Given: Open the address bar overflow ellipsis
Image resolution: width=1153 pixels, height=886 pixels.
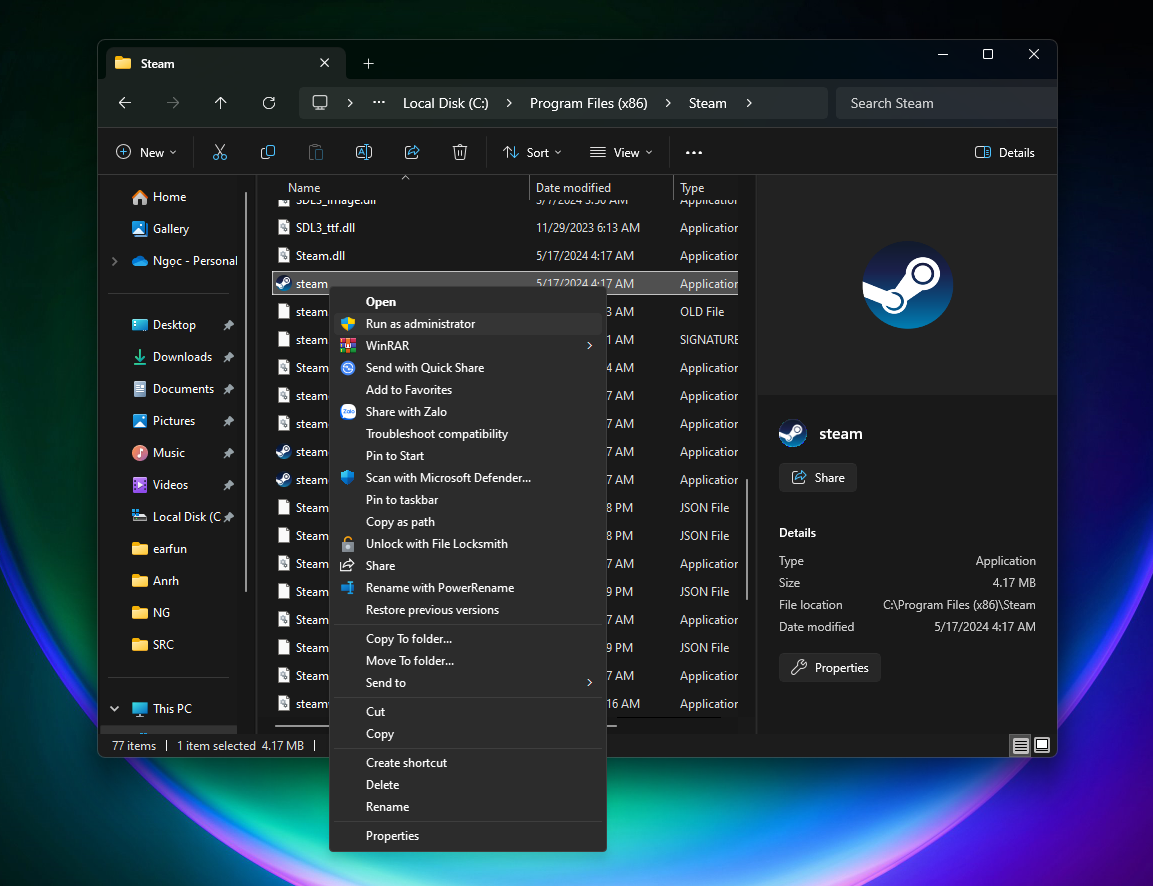Looking at the screenshot, I should point(379,103).
